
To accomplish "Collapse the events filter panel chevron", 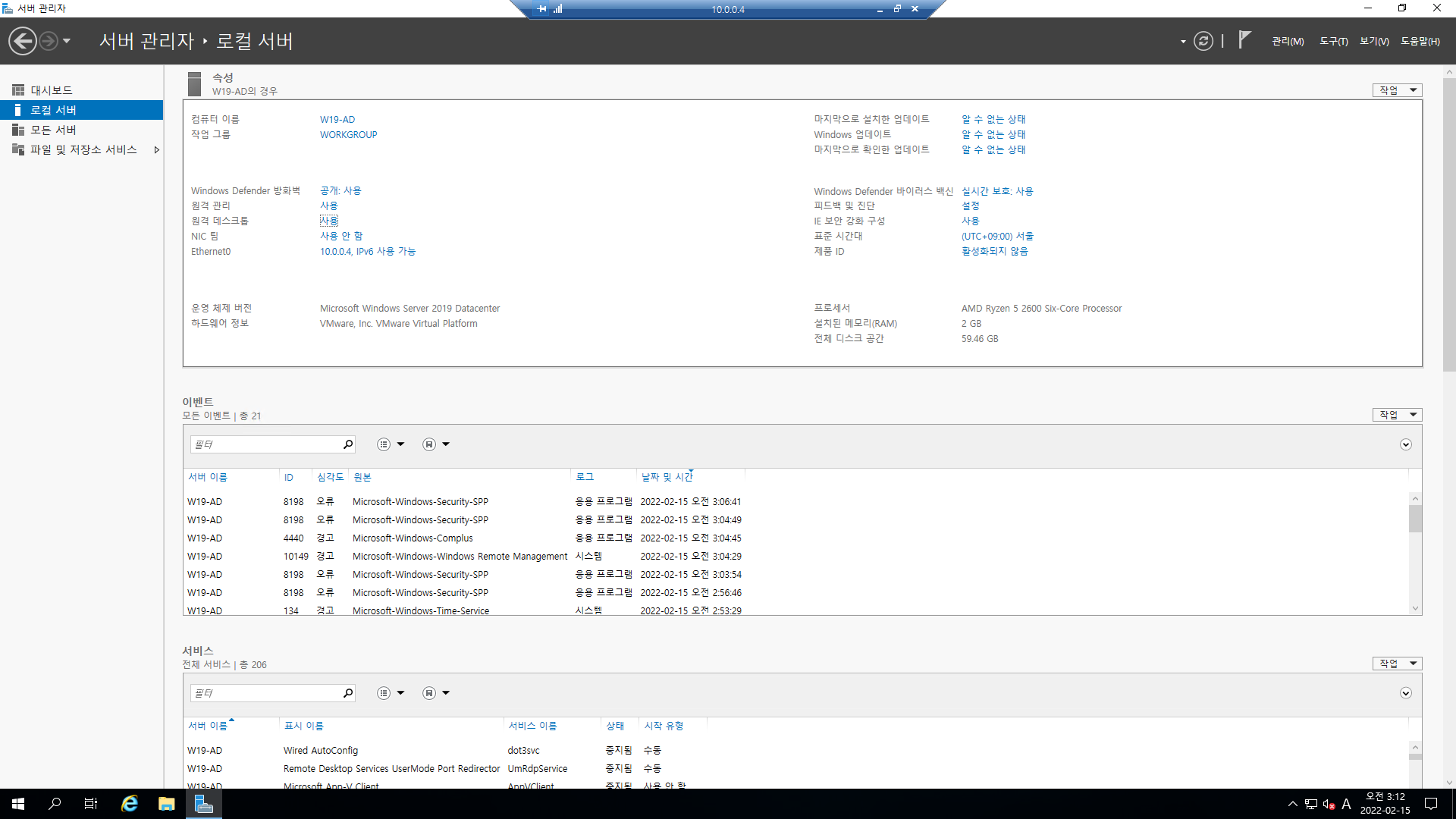I will tap(1405, 444).
